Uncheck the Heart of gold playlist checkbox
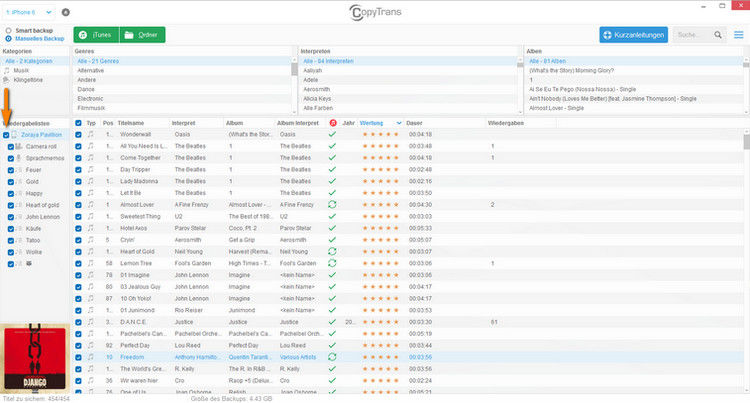 pyautogui.click(x=11, y=205)
